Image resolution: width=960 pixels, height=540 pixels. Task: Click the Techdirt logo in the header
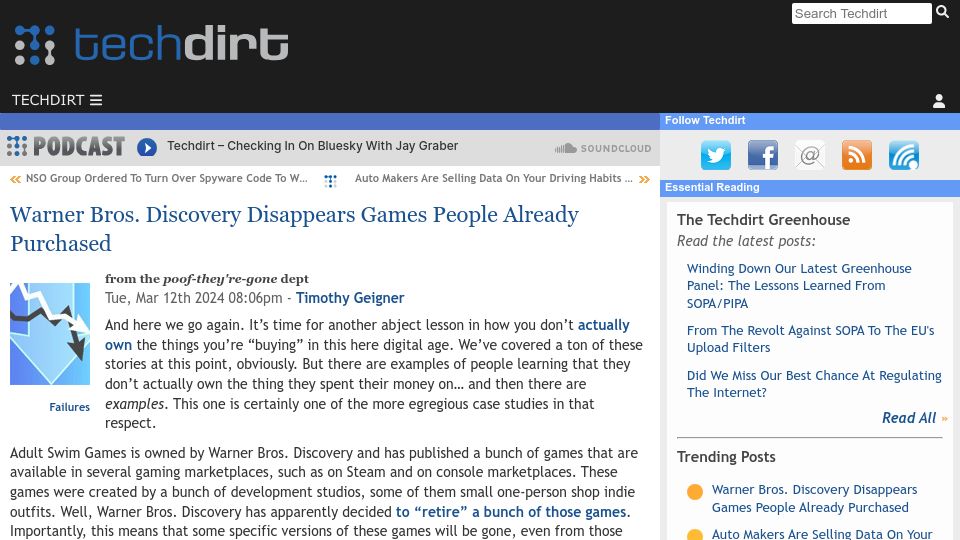click(x=151, y=45)
